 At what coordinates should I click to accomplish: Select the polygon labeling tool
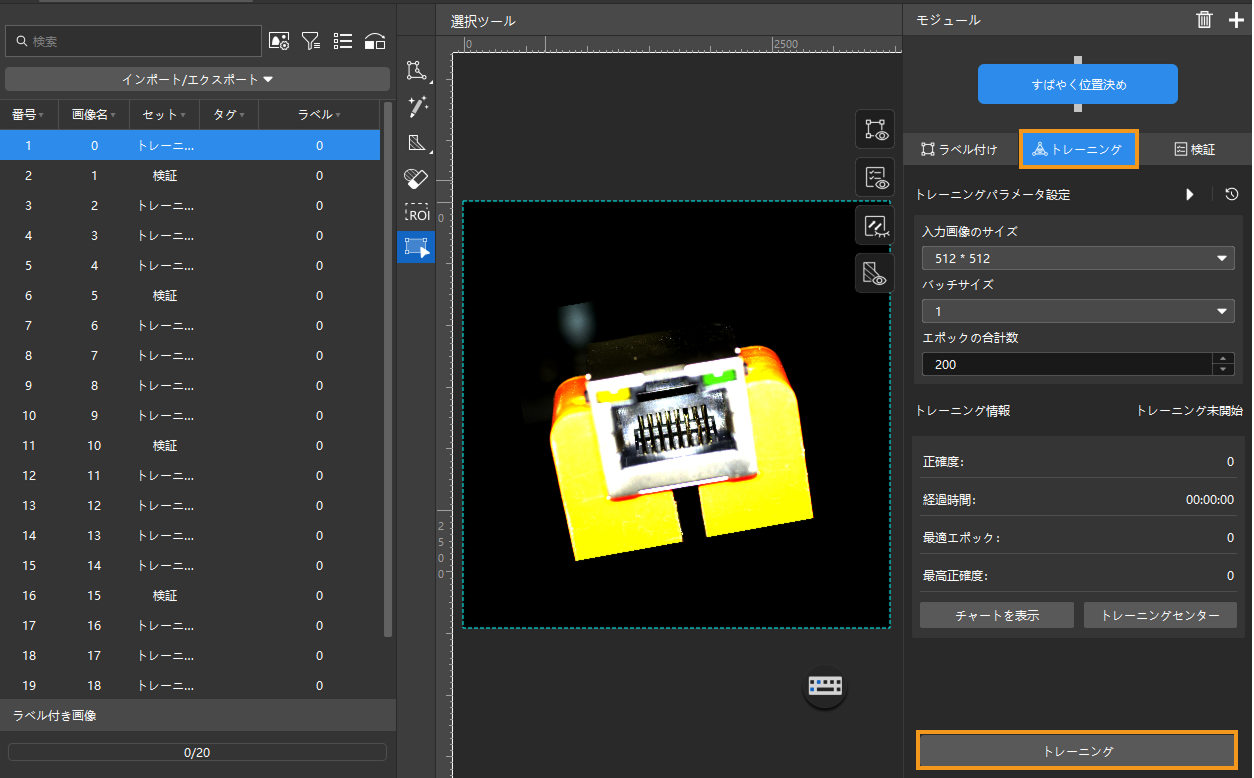tap(416, 70)
